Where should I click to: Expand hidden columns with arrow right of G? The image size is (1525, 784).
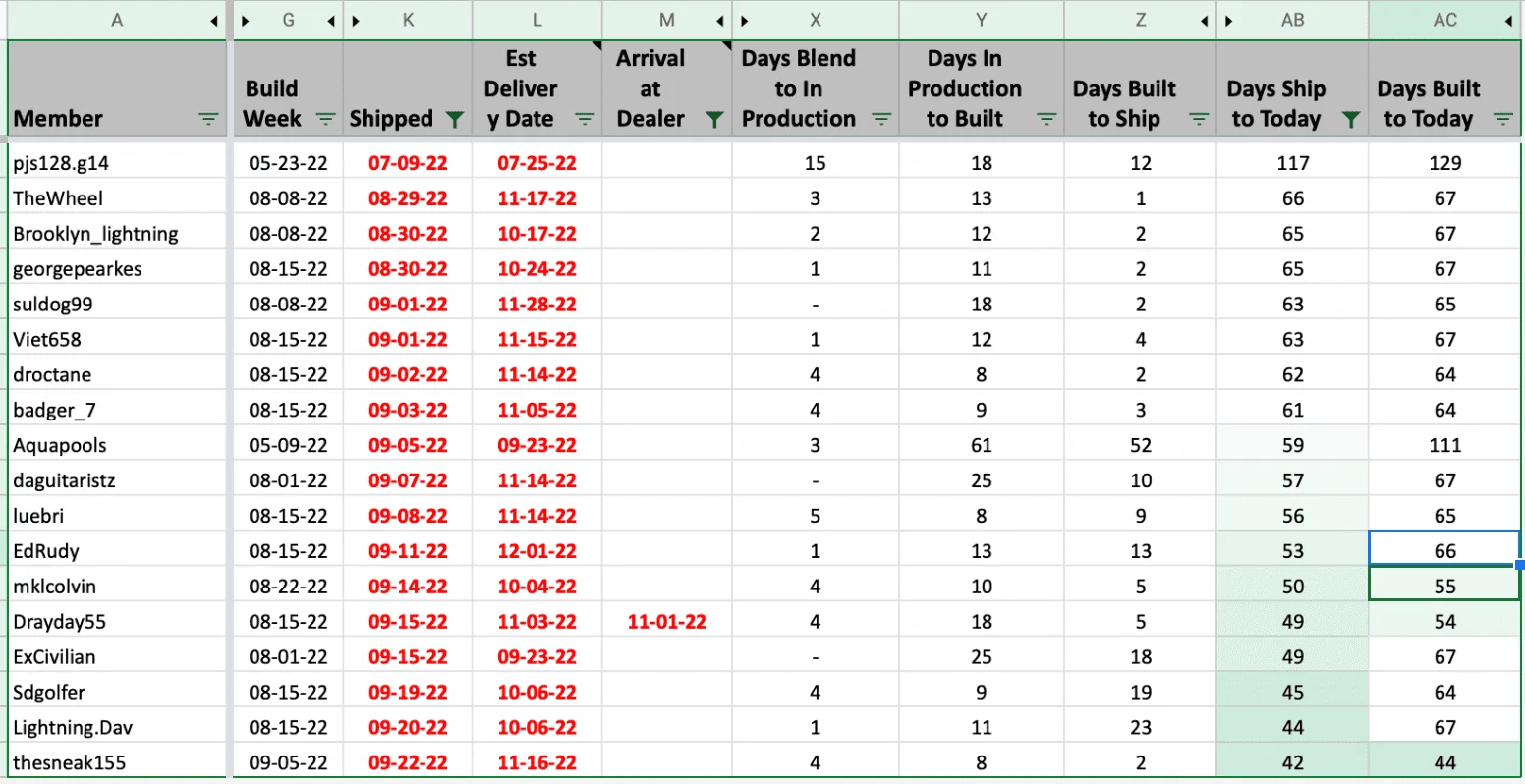[x=331, y=21]
